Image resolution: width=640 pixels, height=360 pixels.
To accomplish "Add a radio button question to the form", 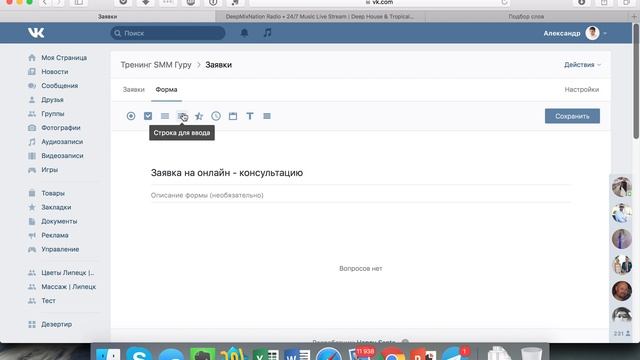I will coord(131,116).
